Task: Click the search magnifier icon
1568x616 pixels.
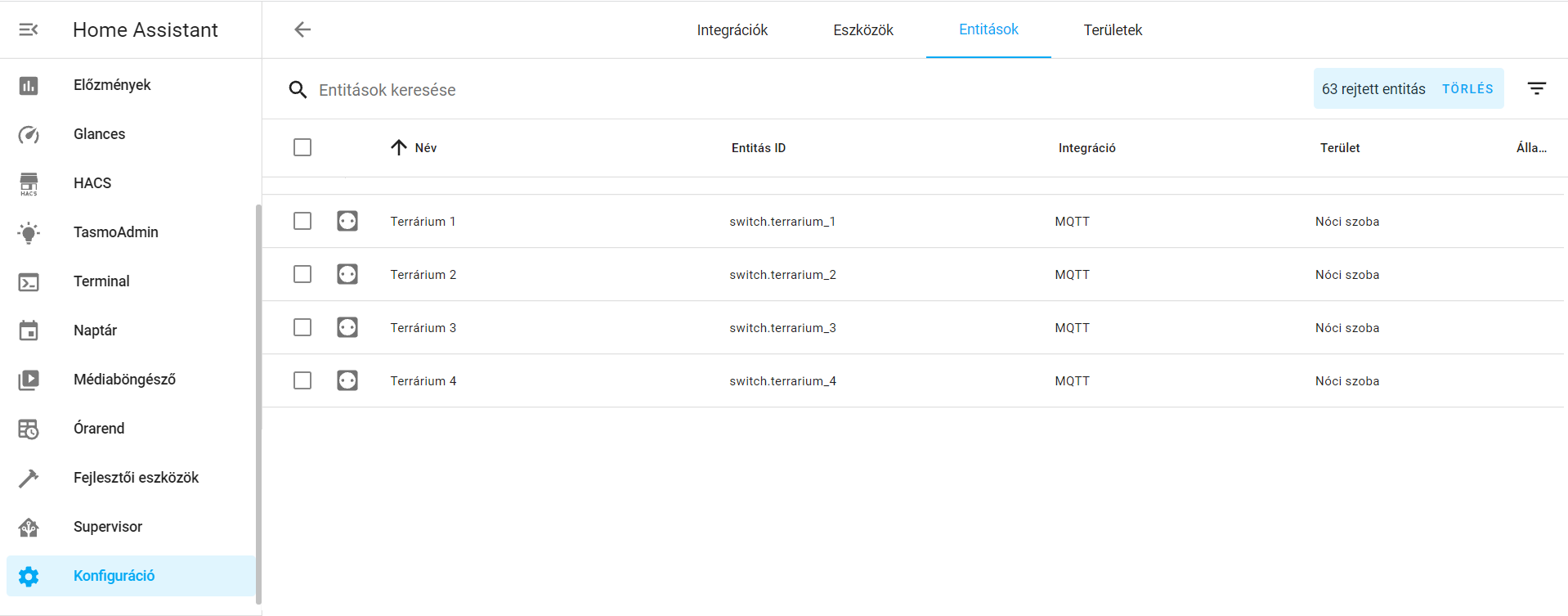Action: [x=298, y=89]
